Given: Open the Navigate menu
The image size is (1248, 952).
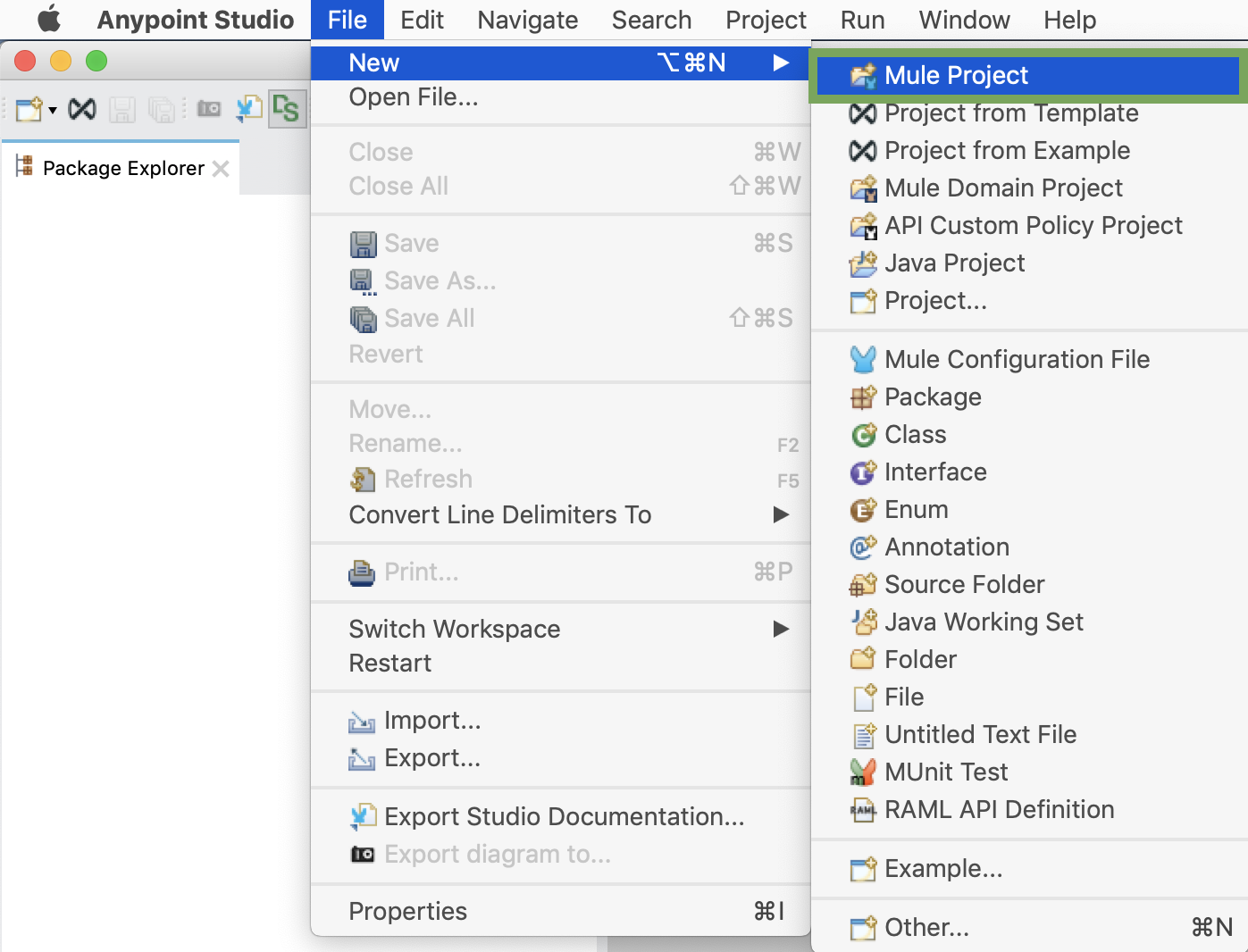Looking at the screenshot, I should [527, 19].
